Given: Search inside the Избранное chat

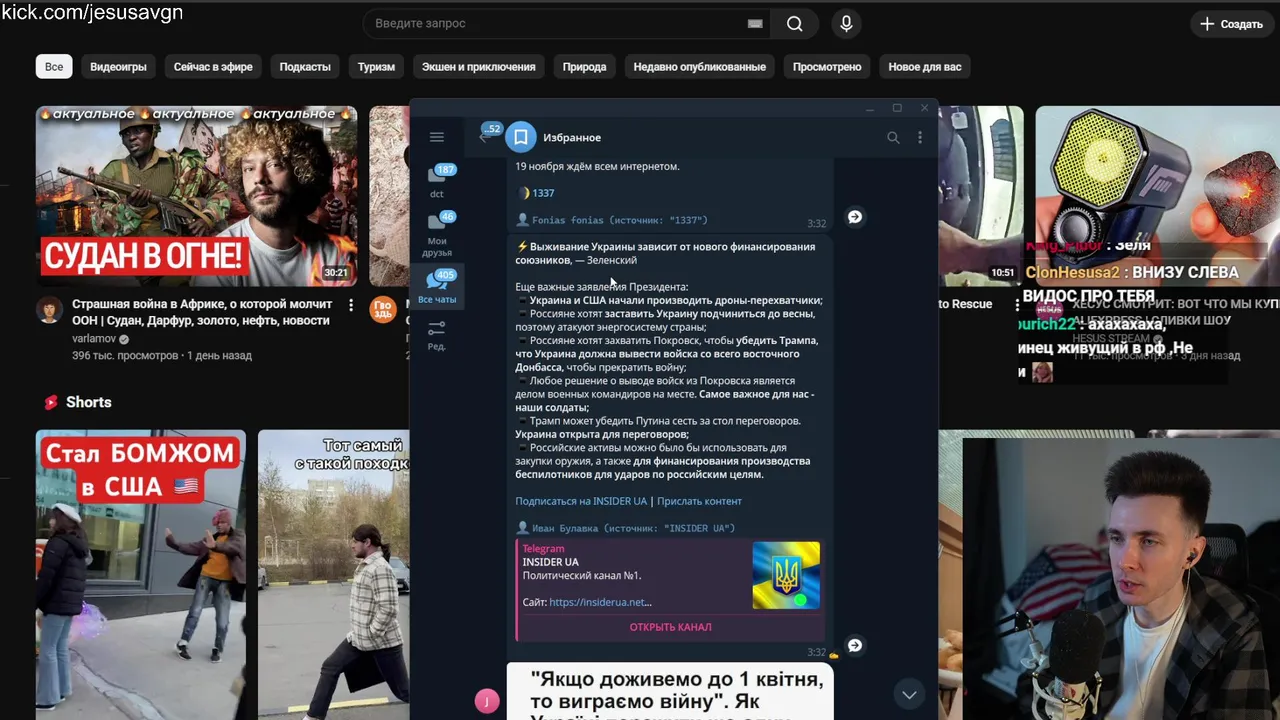Looking at the screenshot, I should [893, 138].
